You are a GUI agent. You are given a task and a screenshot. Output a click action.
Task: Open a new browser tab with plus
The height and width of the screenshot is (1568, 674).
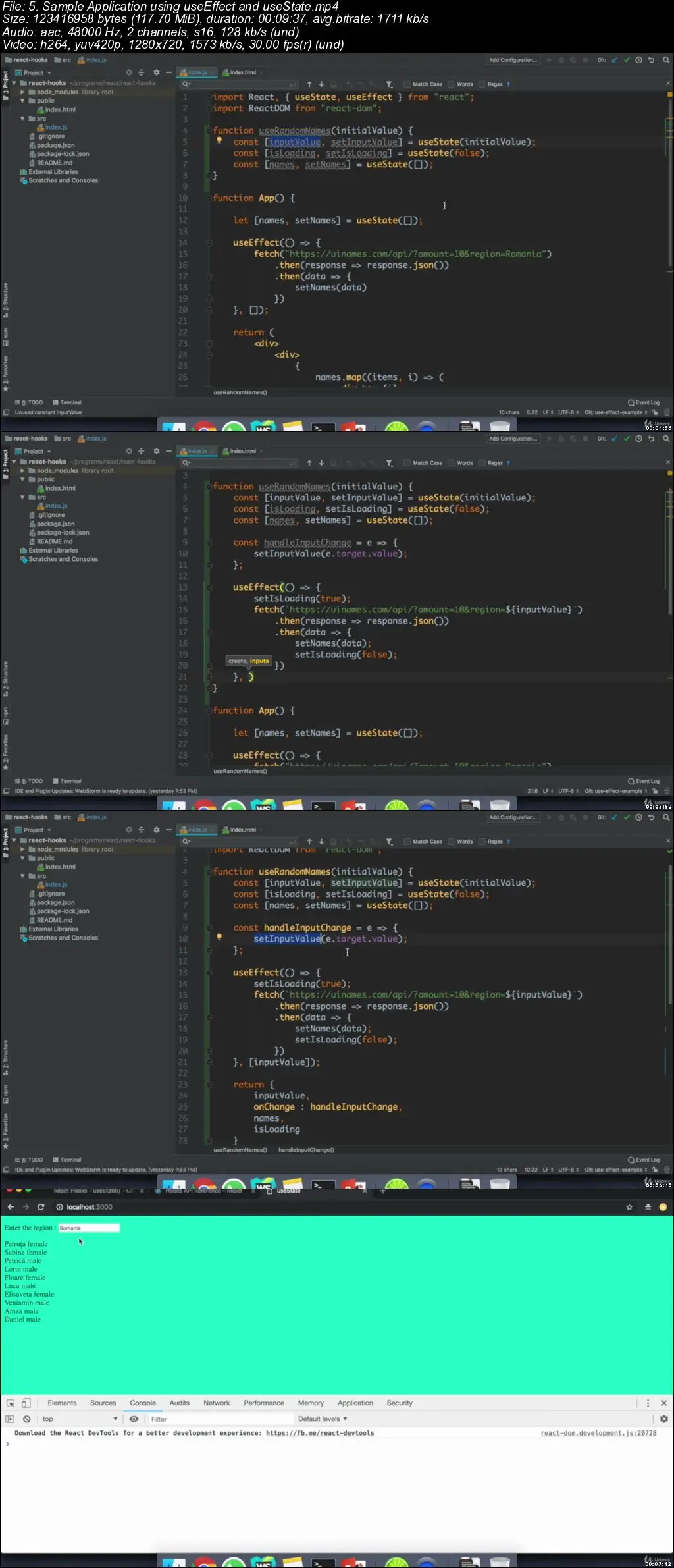pos(382,1191)
